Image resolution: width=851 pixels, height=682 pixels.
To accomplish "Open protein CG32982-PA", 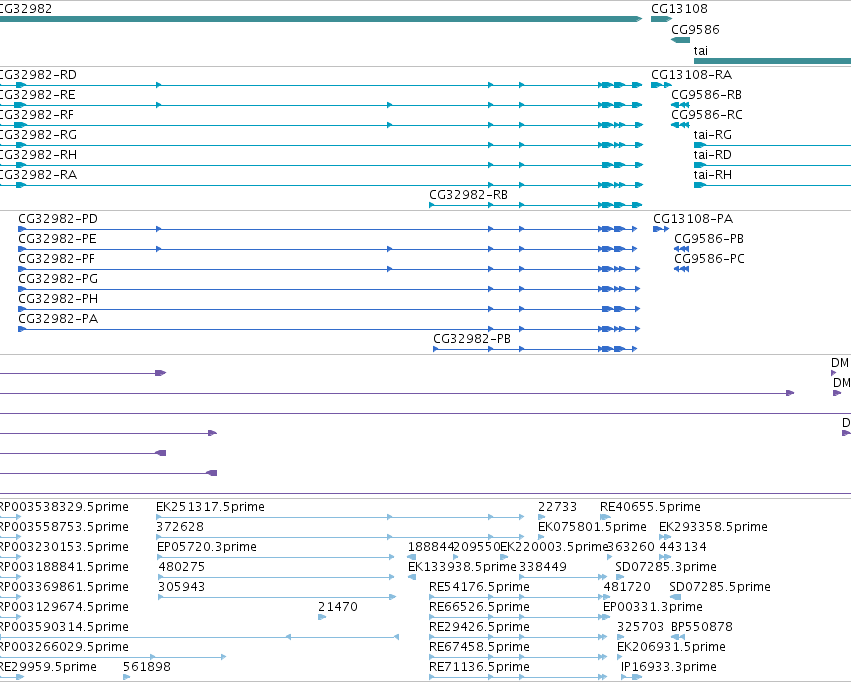I will click(x=58, y=319).
